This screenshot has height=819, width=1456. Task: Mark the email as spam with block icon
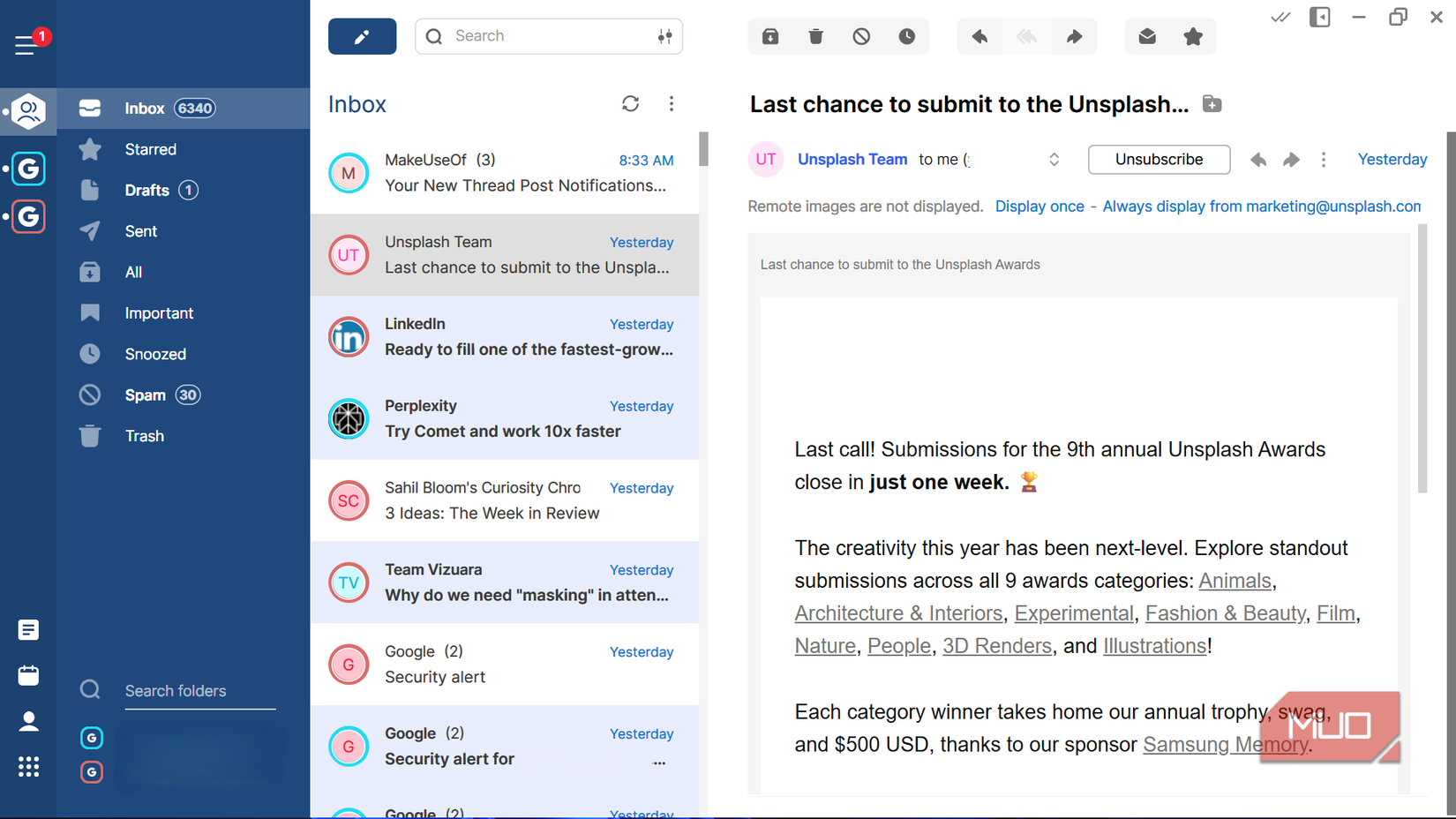(861, 36)
